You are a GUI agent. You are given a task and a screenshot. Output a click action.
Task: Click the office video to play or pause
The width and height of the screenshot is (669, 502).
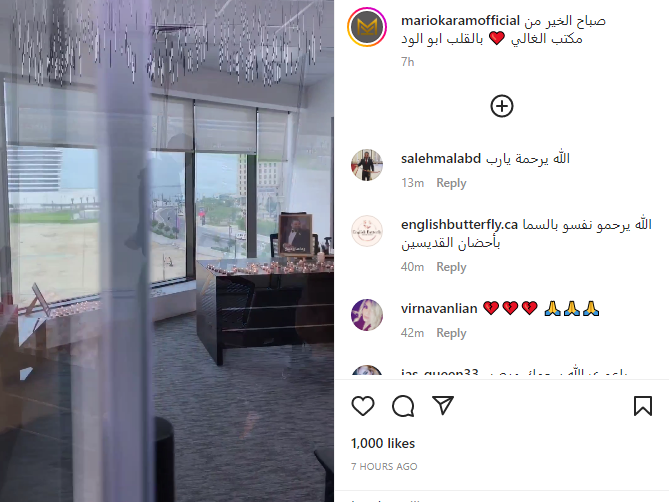167,251
